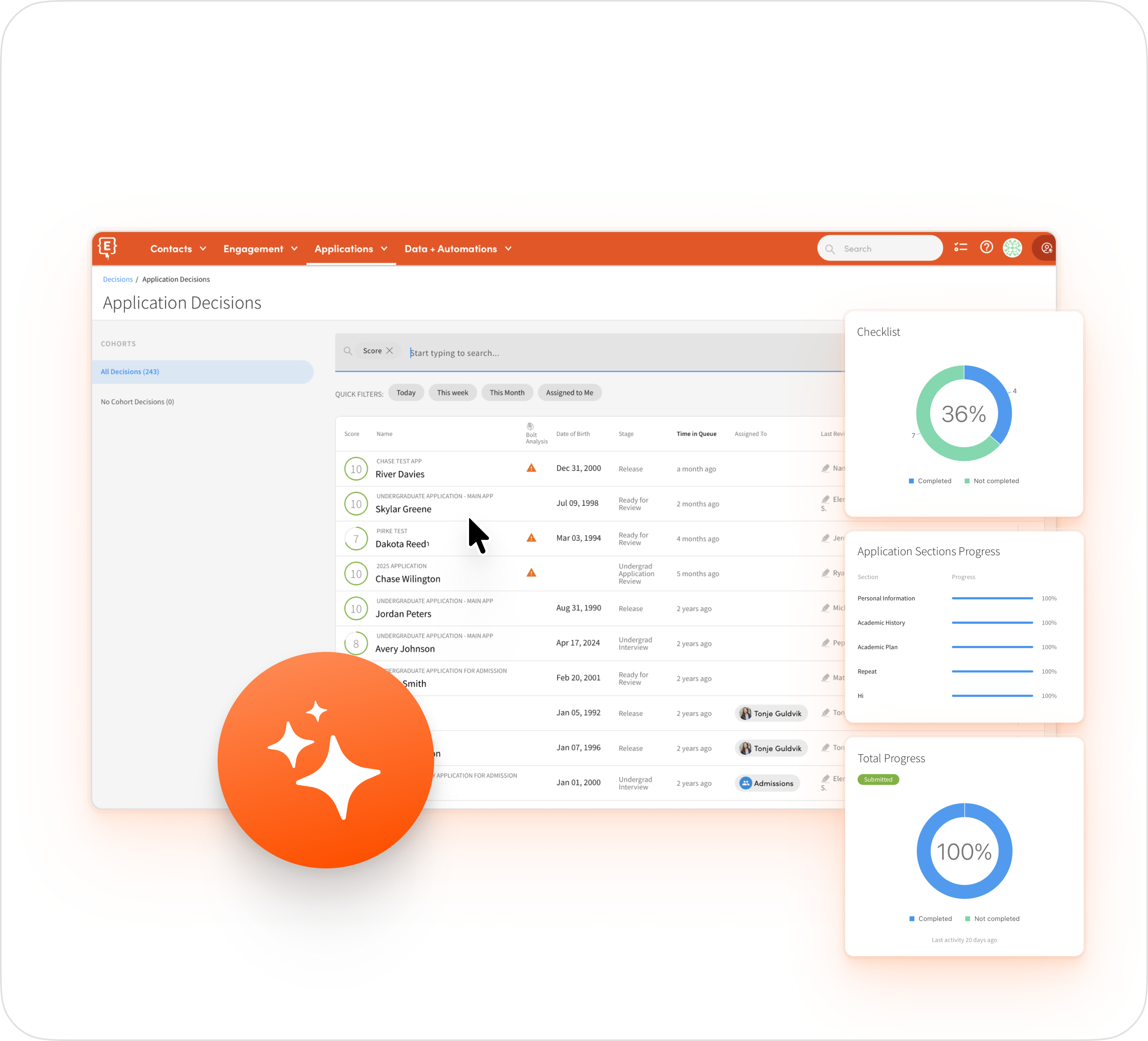
Task: Click the Help question mark icon
Action: 987,247
